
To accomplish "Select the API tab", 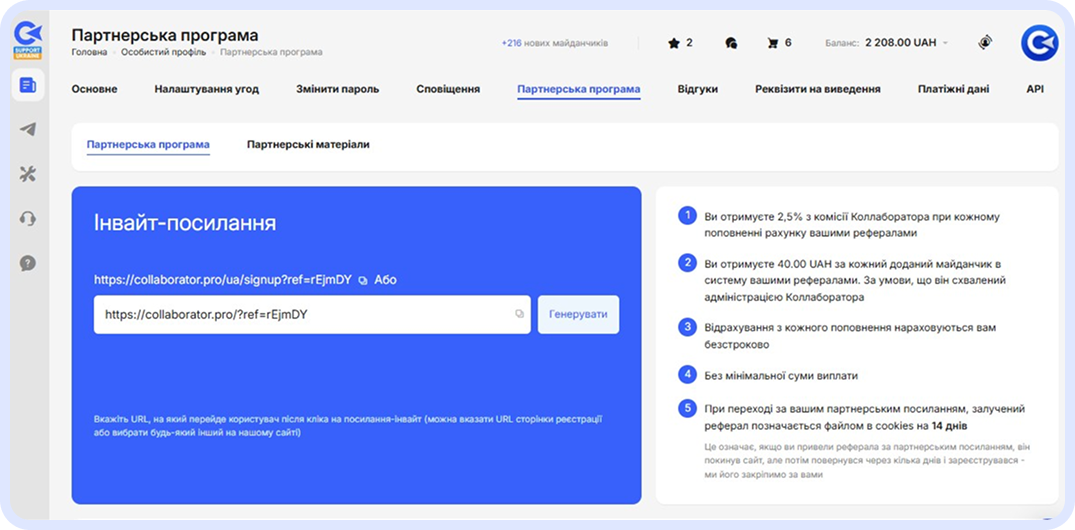I will pos(1034,89).
